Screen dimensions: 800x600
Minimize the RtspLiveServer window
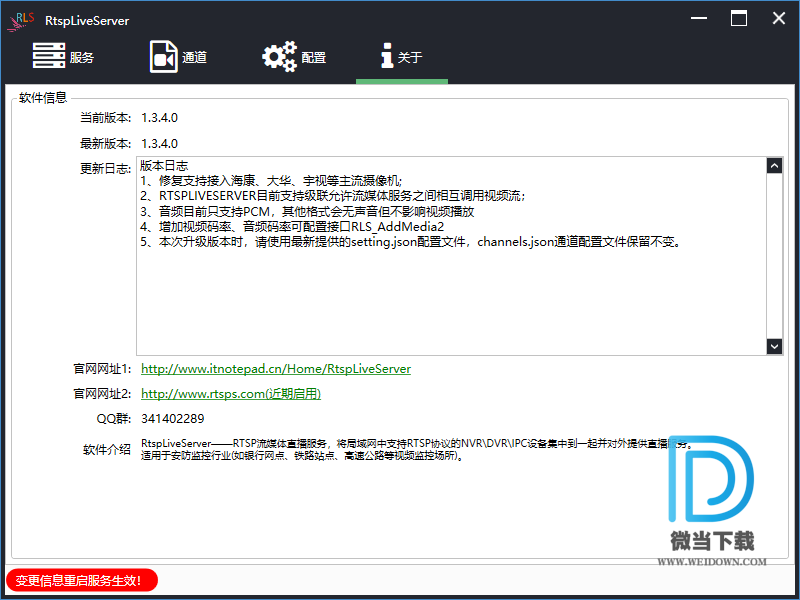click(699, 18)
